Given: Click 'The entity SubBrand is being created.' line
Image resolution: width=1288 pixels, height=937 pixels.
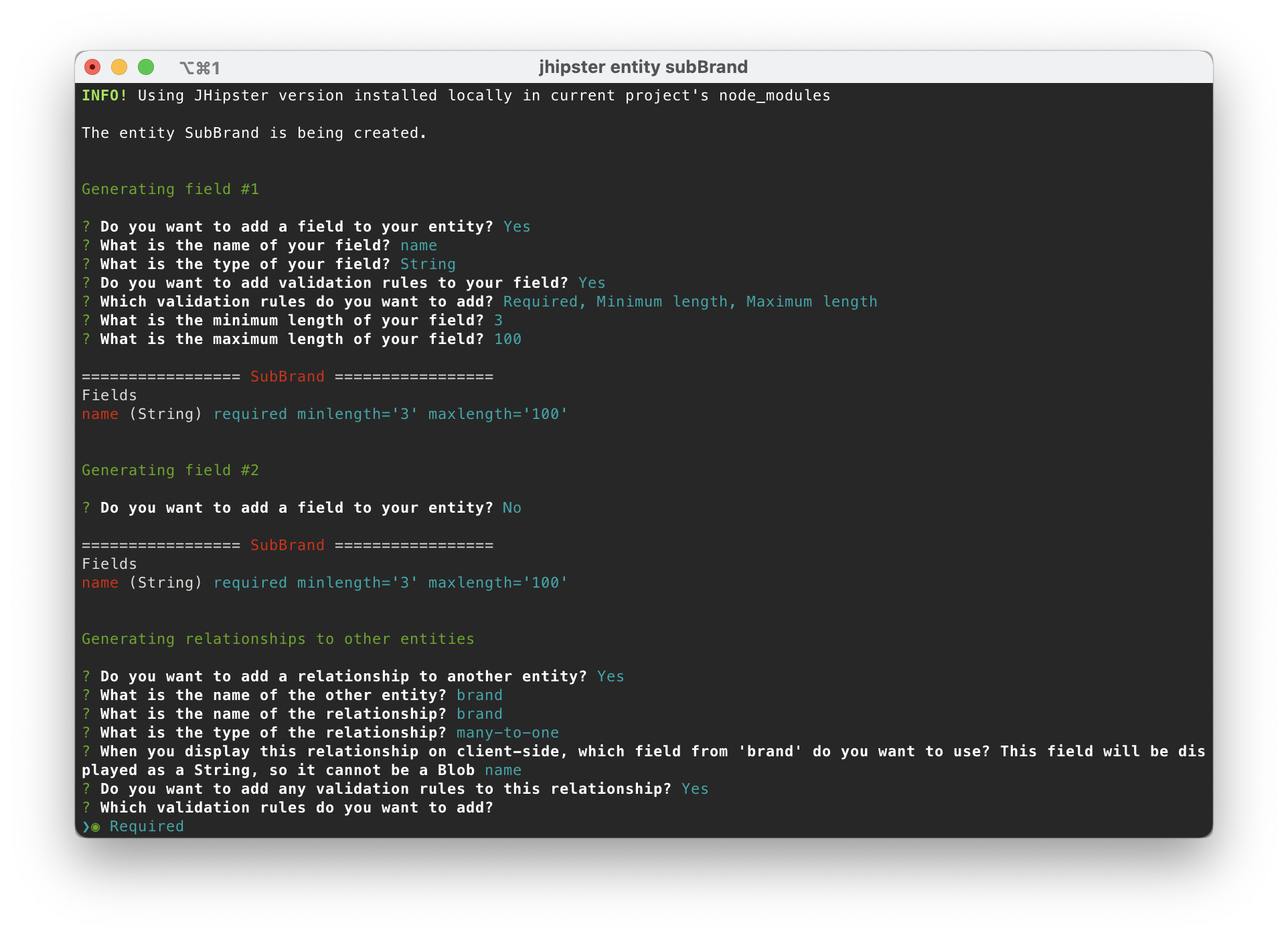Looking at the screenshot, I should (x=254, y=133).
